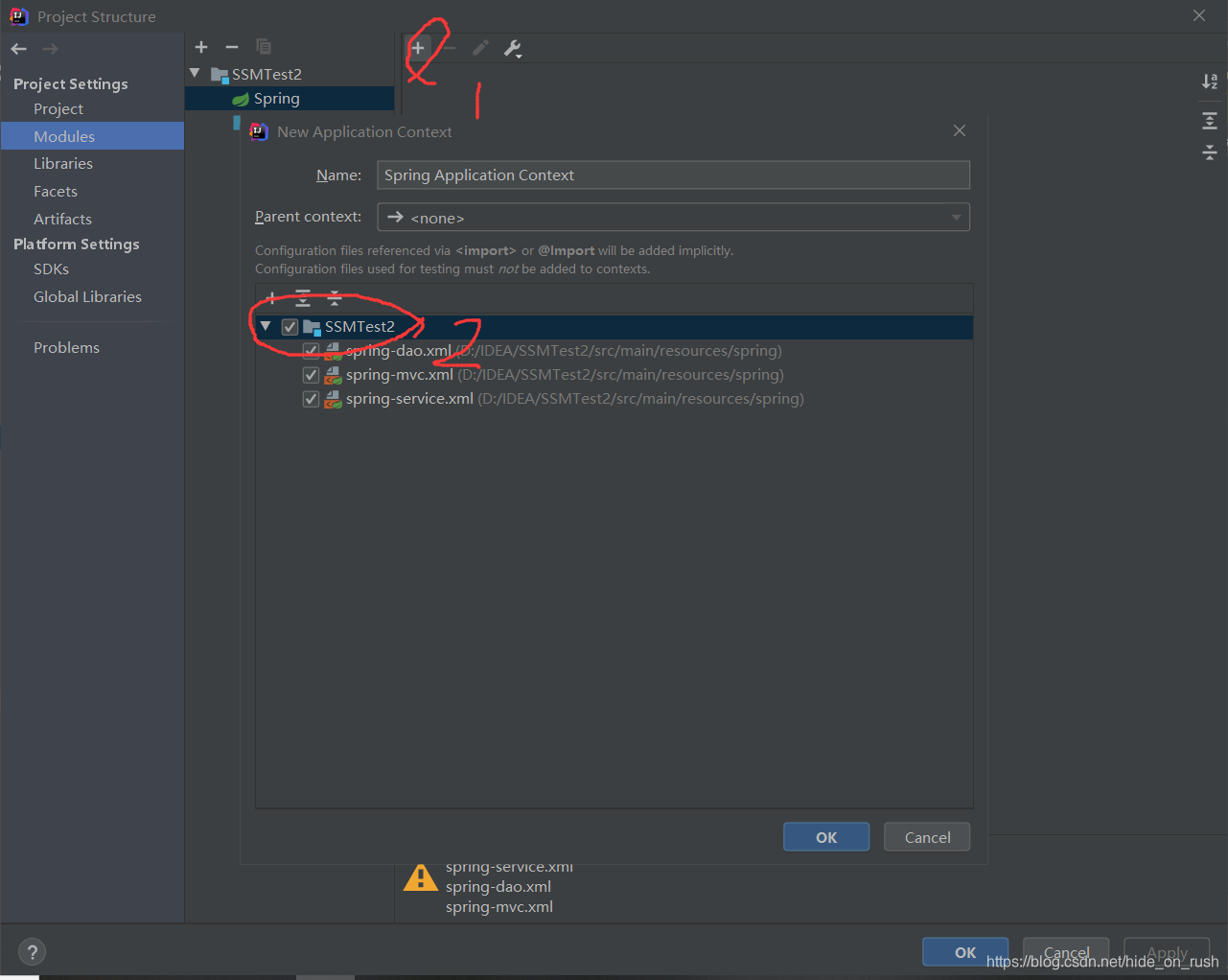Uncheck the spring-mvc.xml checkbox

pyautogui.click(x=311, y=375)
